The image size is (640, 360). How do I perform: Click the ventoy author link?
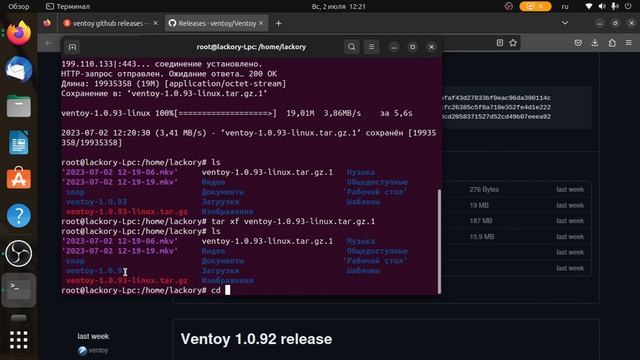point(98,350)
